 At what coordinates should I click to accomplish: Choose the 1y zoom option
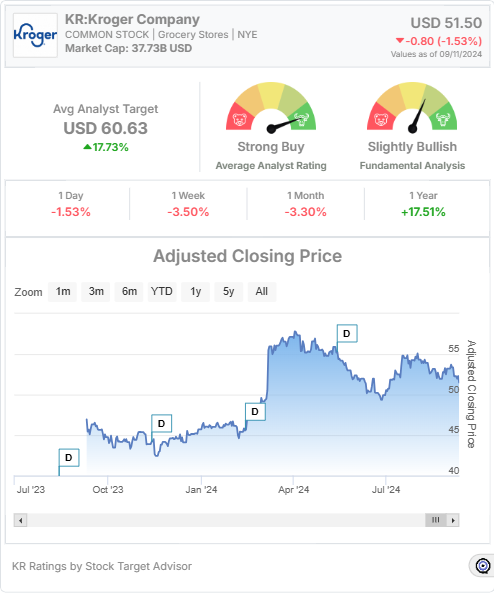point(196,292)
